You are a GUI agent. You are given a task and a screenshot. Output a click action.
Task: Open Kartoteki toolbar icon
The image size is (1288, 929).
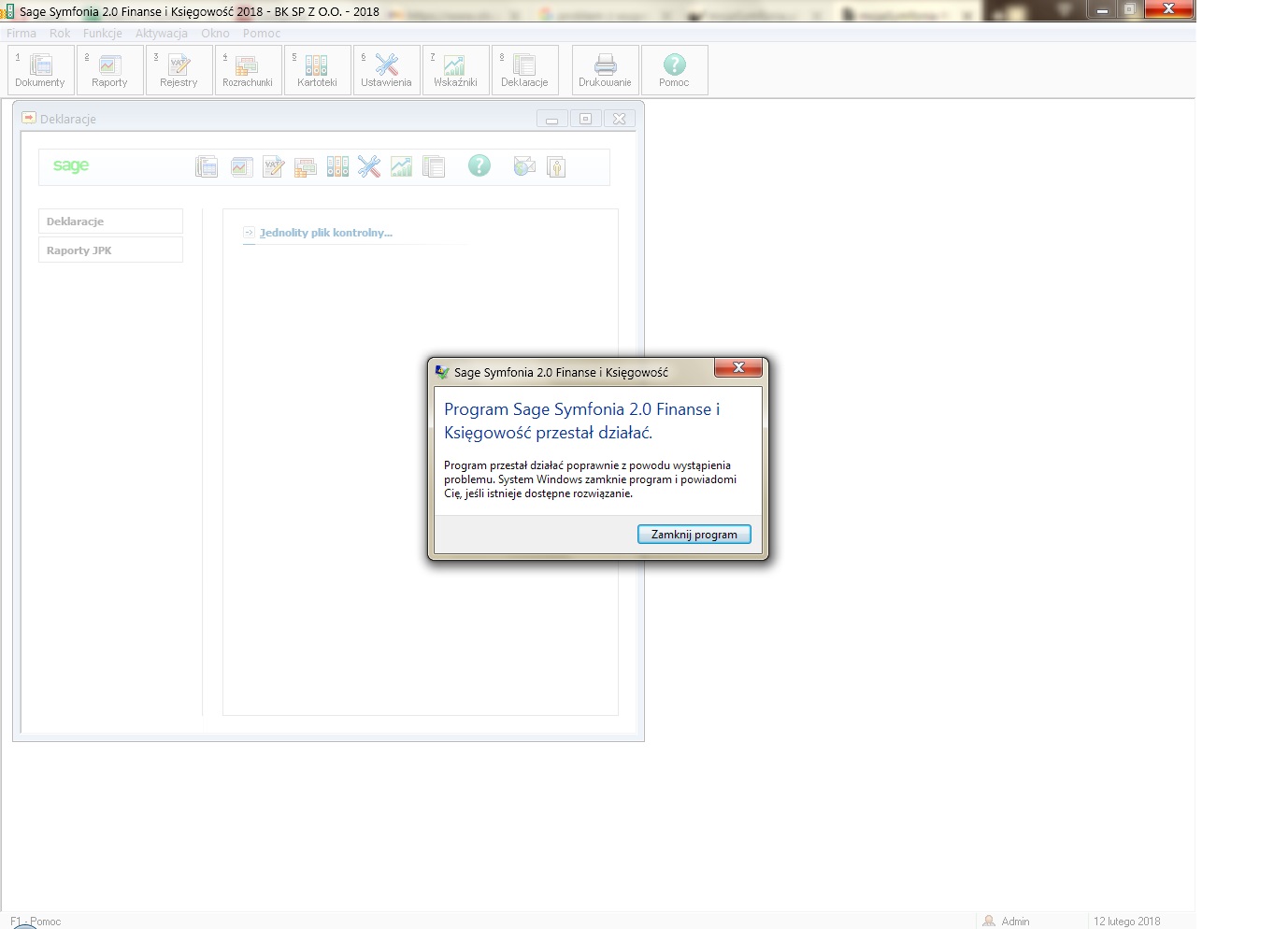tap(317, 70)
